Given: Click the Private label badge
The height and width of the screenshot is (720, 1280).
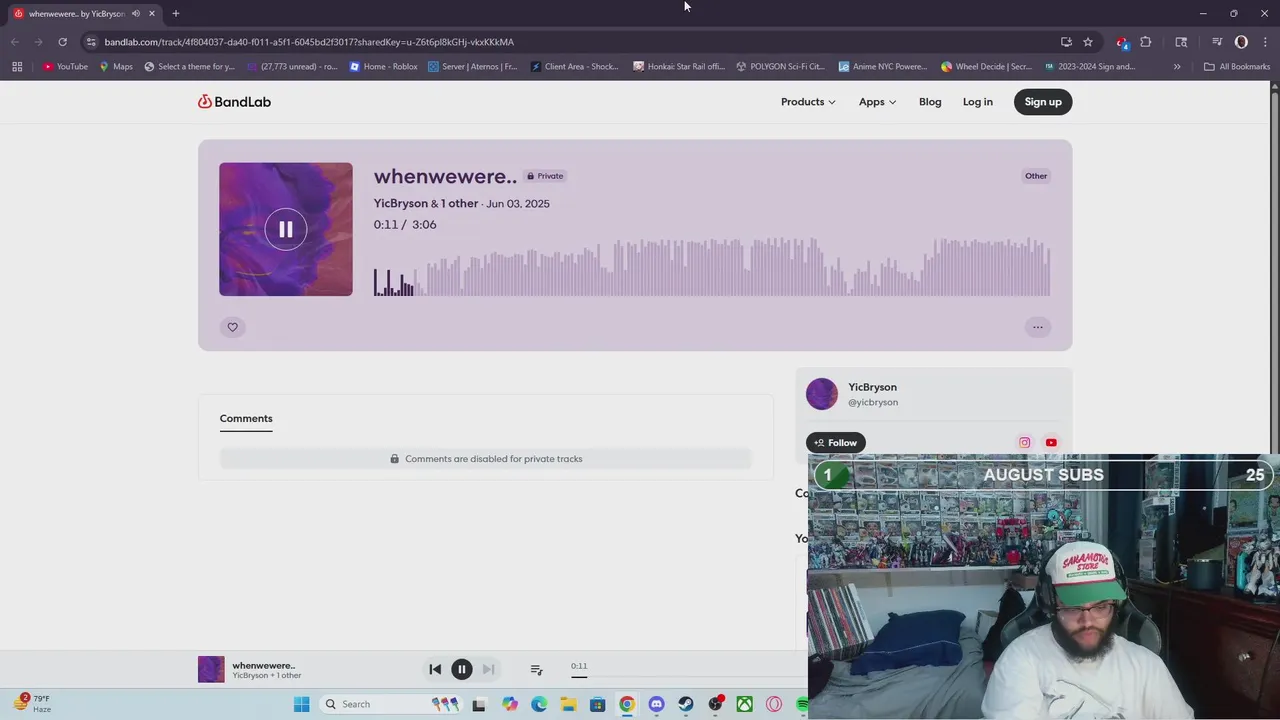Looking at the screenshot, I should 545,176.
